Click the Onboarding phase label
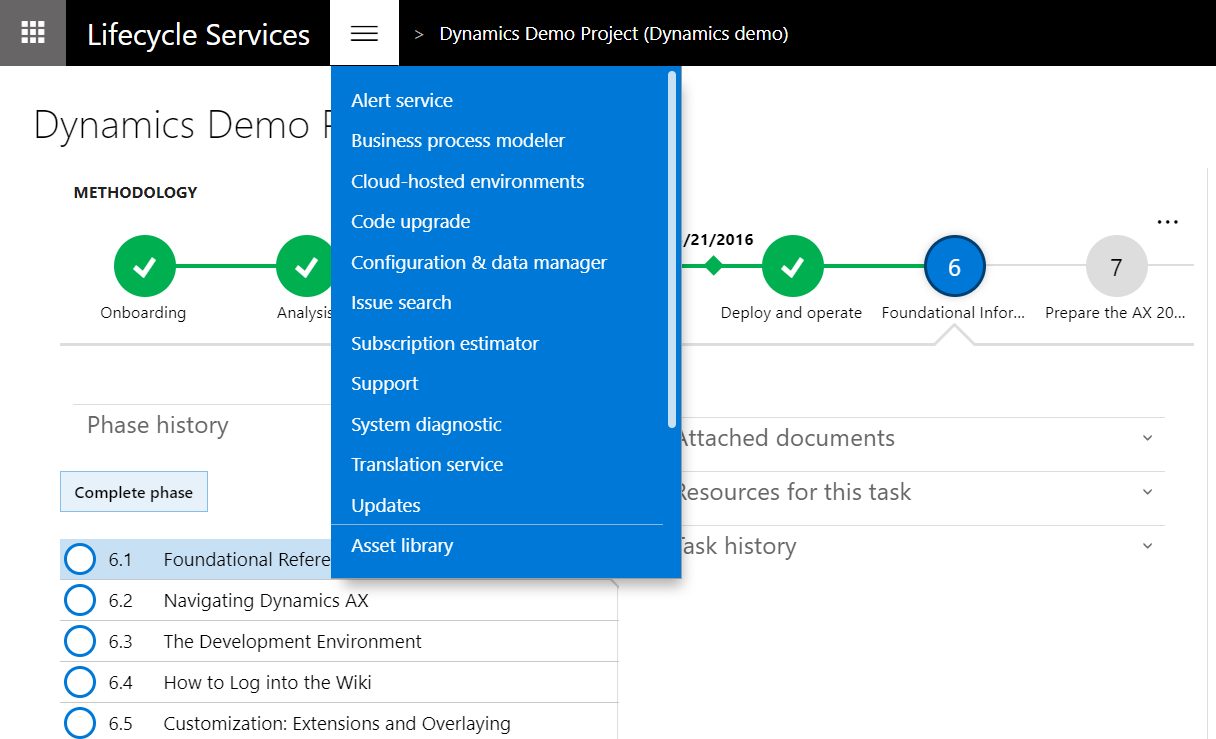This screenshot has height=739, width=1216. (x=143, y=313)
